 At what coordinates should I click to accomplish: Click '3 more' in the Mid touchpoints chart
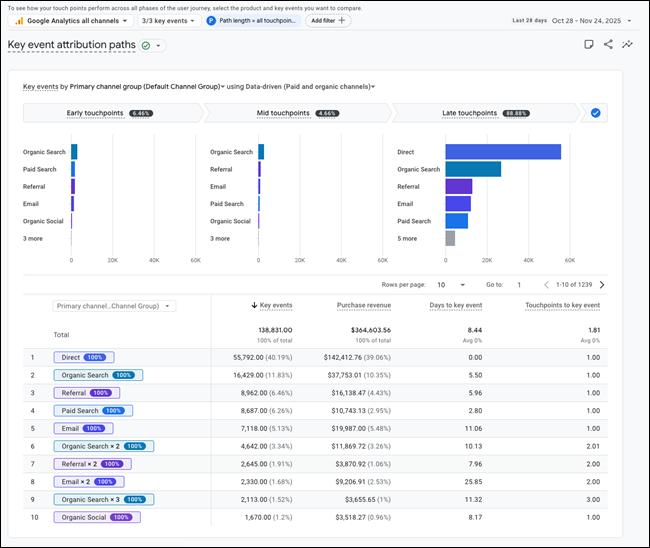(x=220, y=238)
